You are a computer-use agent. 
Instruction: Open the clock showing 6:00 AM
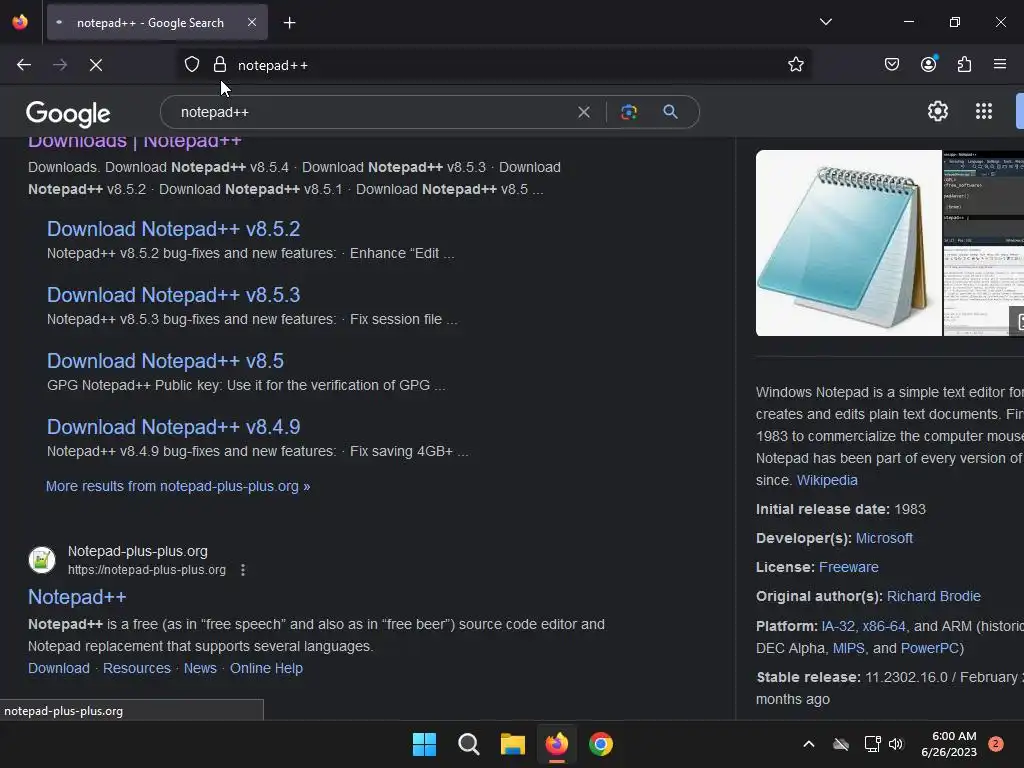coord(949,744)
